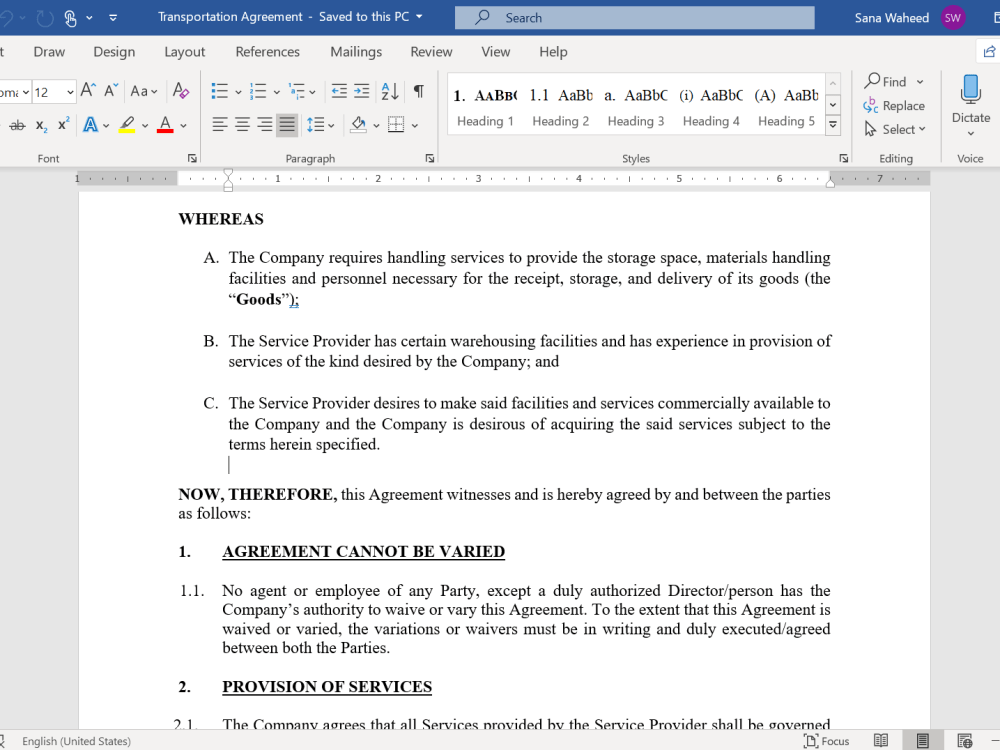Open the Mailings tab

pos(356,52)
